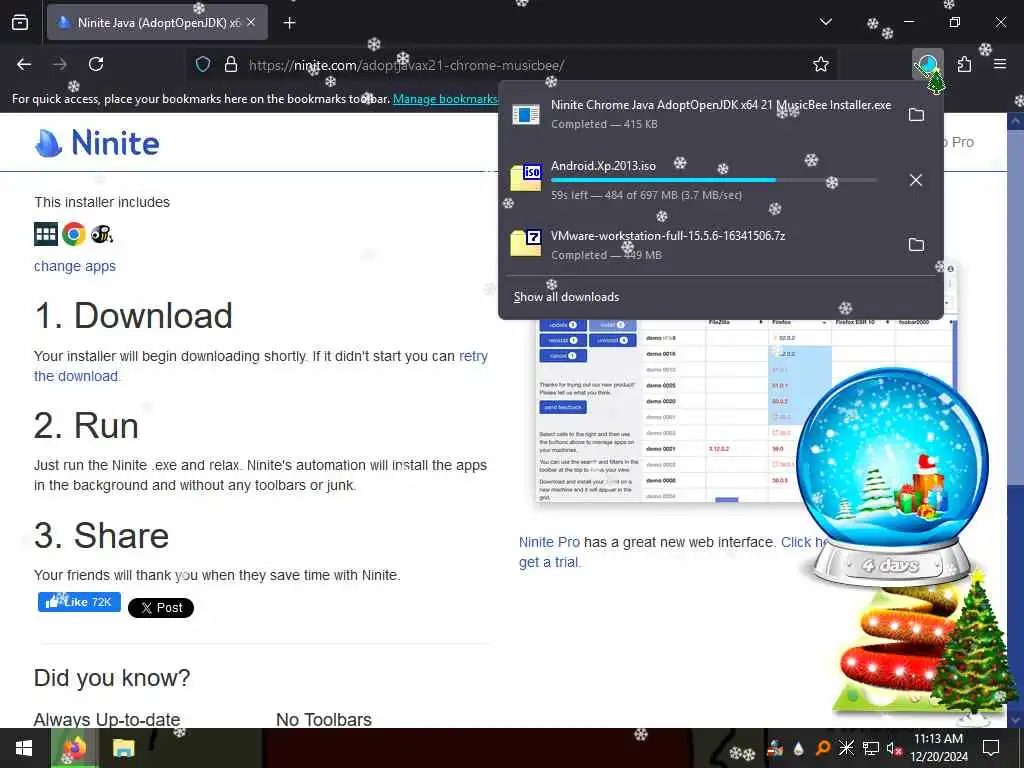Click the Christmas snow globe countdown widget

(x=891, y=477)
